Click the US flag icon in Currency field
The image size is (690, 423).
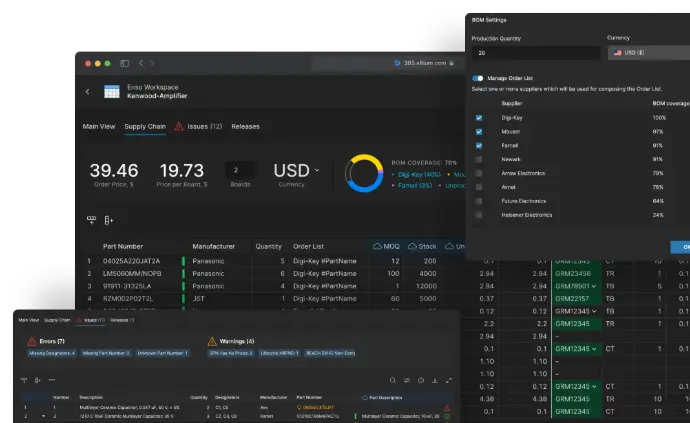pos(617,53)
